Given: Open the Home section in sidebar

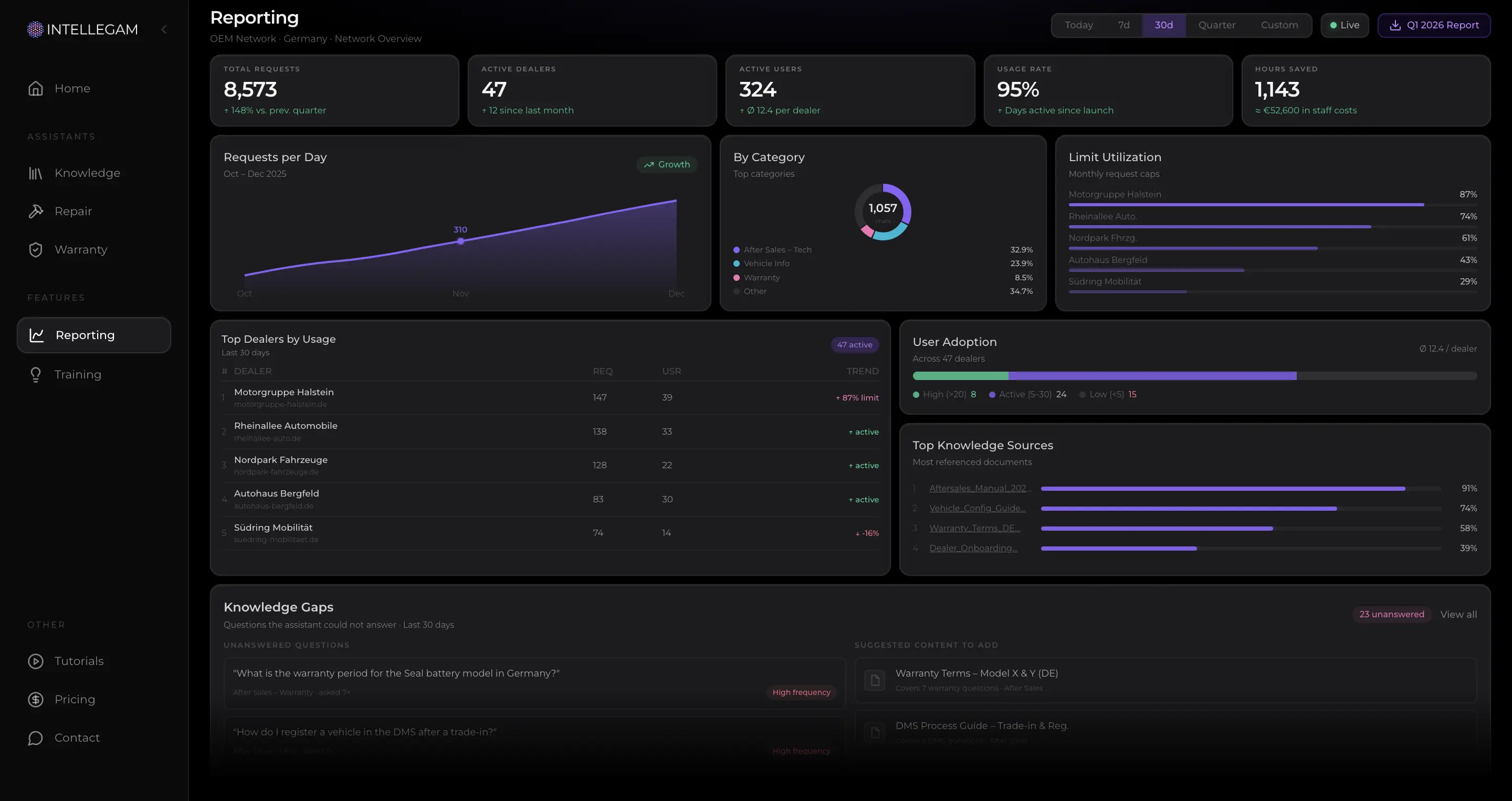Looking at the screenshot, I should click(72, 88).
